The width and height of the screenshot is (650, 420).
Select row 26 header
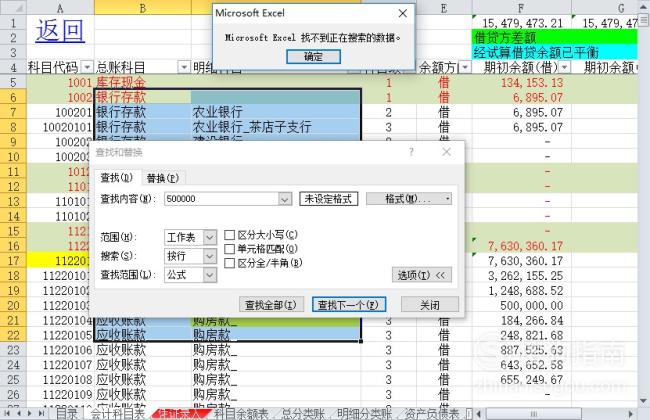[13, 395]
